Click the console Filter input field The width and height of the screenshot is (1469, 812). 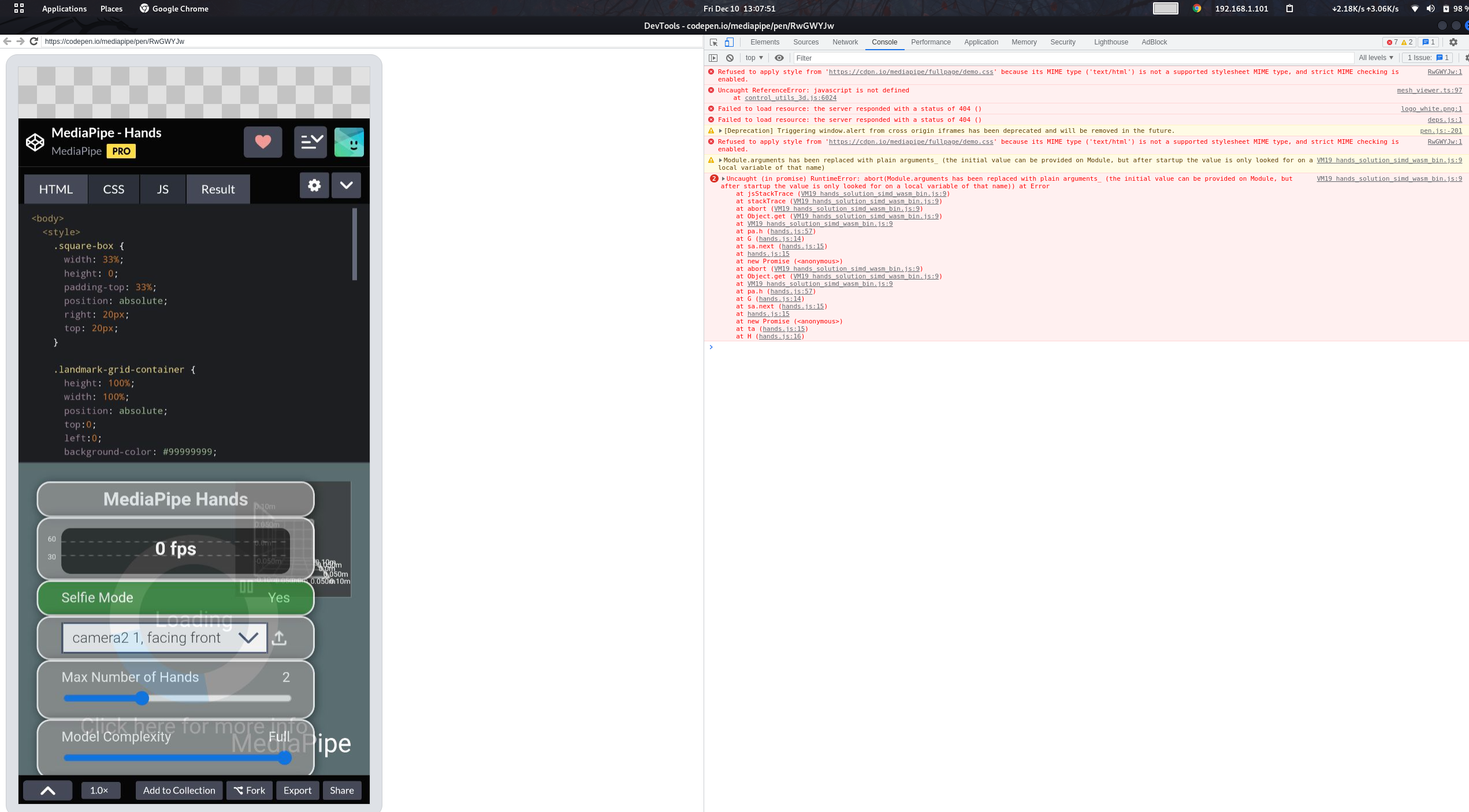[x=866, y=58]
